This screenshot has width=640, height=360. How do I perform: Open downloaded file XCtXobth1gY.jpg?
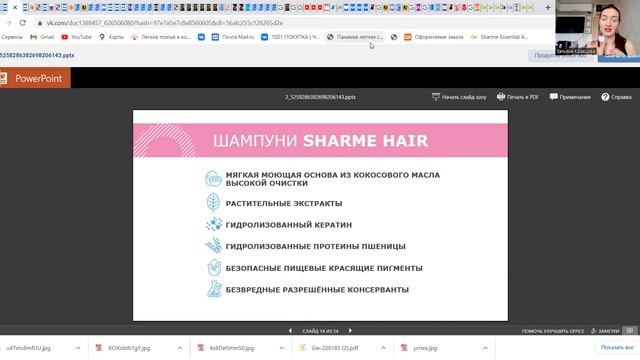pyautogui.click(x=129, y=348)
